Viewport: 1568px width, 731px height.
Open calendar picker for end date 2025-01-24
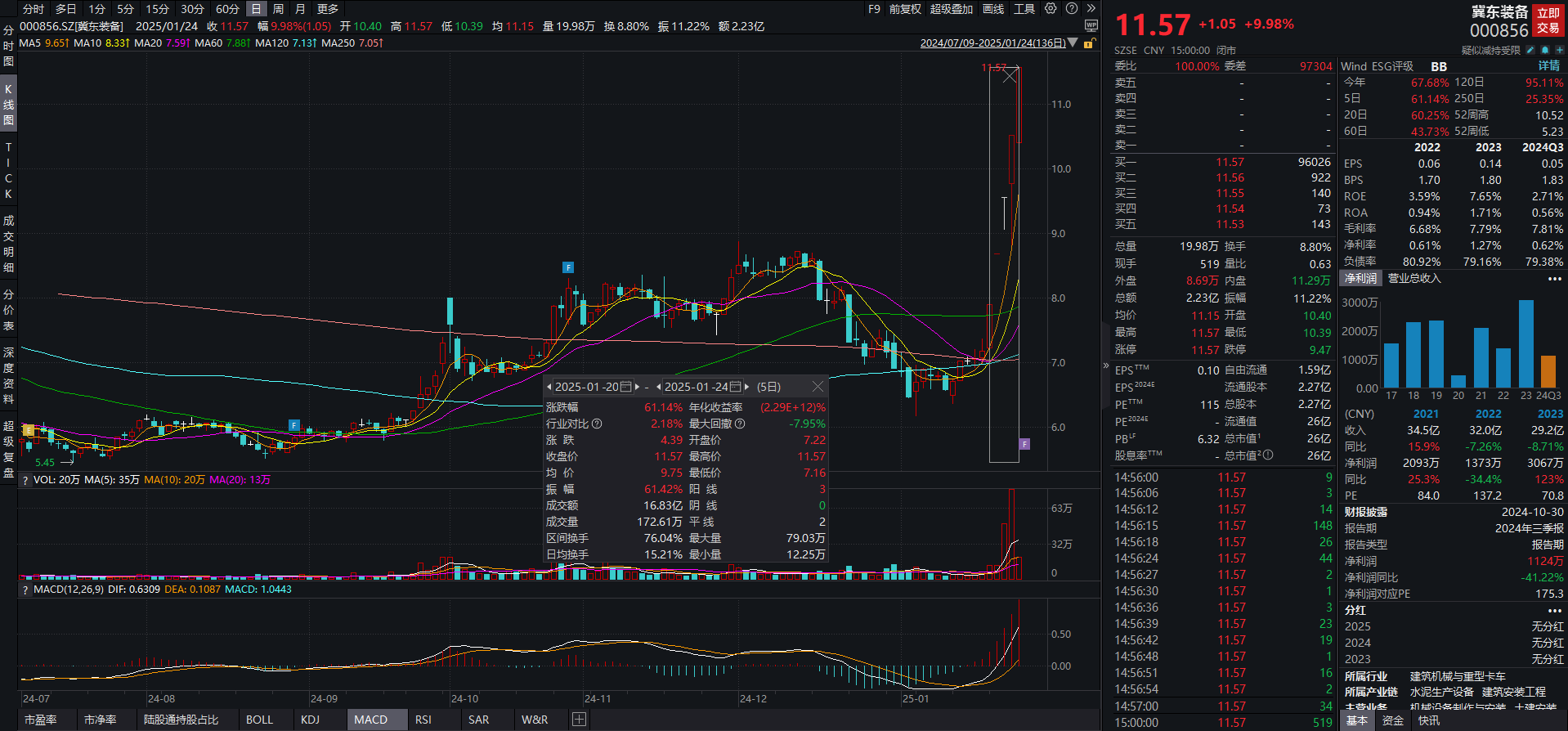click(736, 387)
